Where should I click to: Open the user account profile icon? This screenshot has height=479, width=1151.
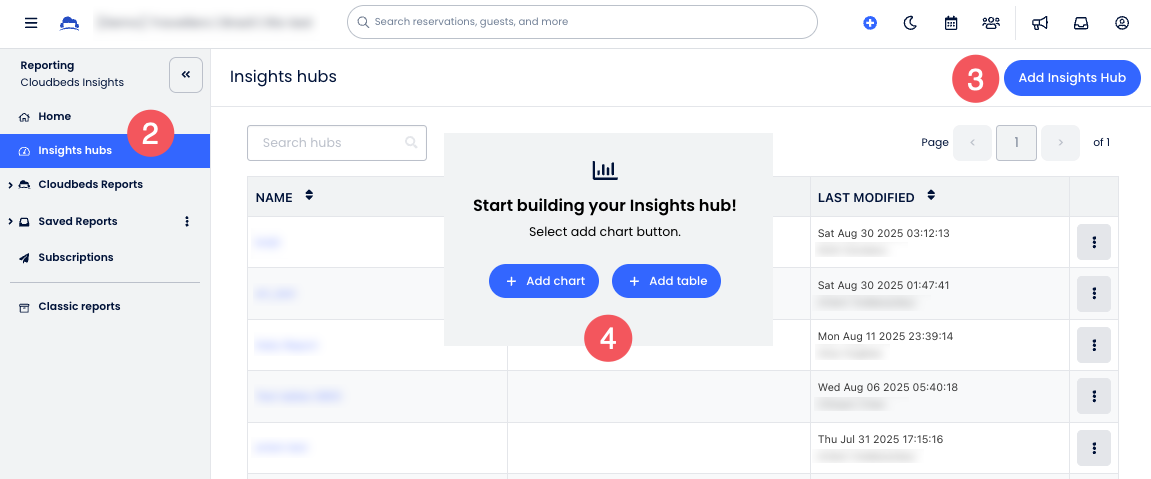pos(1122,22)
